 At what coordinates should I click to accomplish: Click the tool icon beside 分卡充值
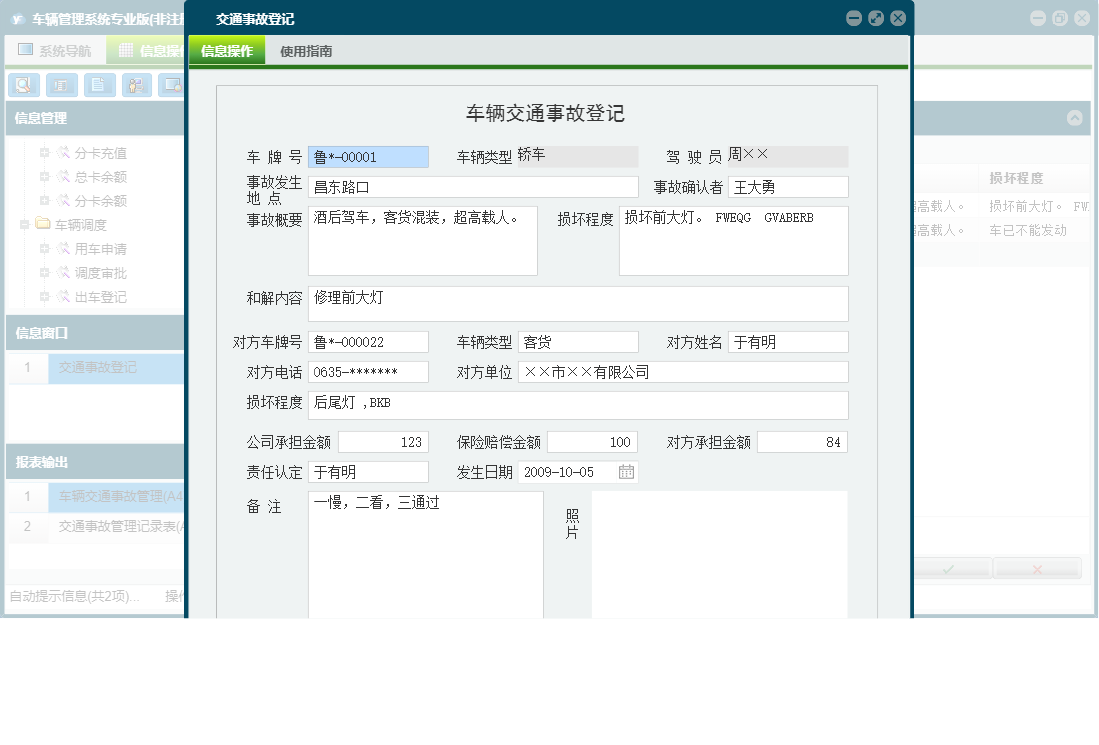[x=64, y=152]
